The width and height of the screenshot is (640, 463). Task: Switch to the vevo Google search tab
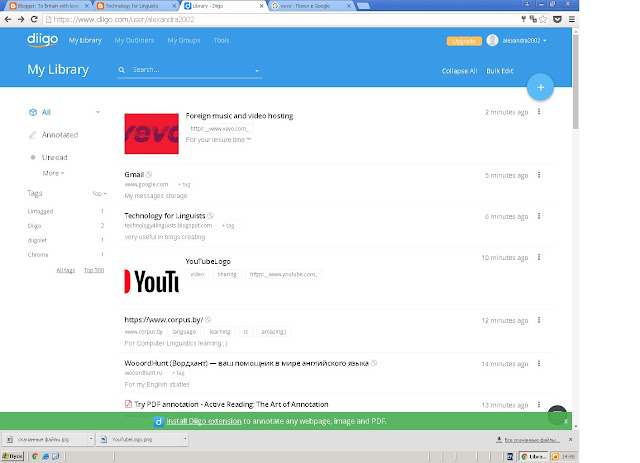pos(311,6)
